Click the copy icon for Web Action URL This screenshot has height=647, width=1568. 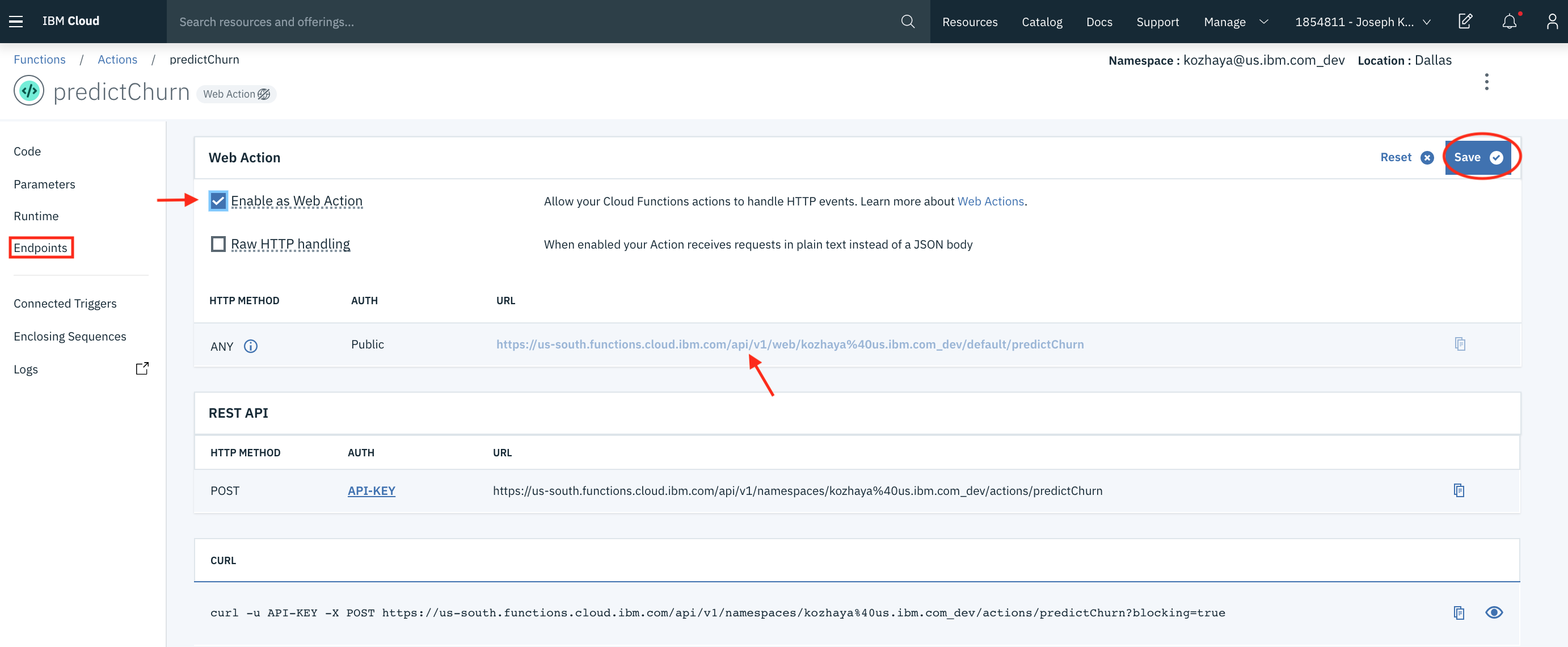coord(1460,344)
